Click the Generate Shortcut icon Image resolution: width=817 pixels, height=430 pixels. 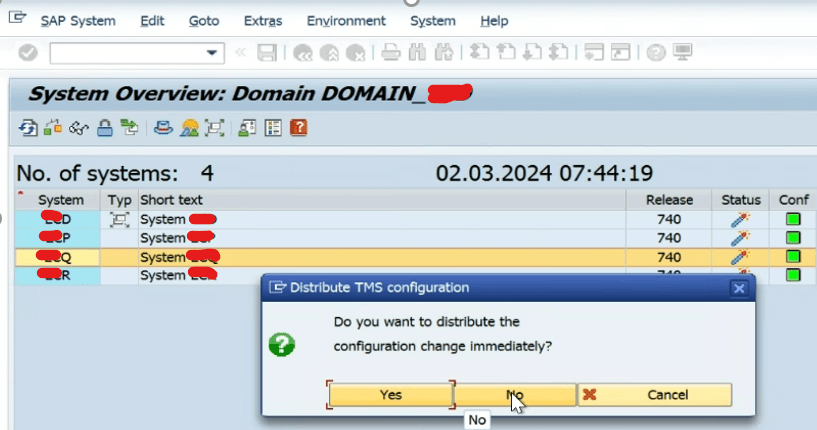620,53
